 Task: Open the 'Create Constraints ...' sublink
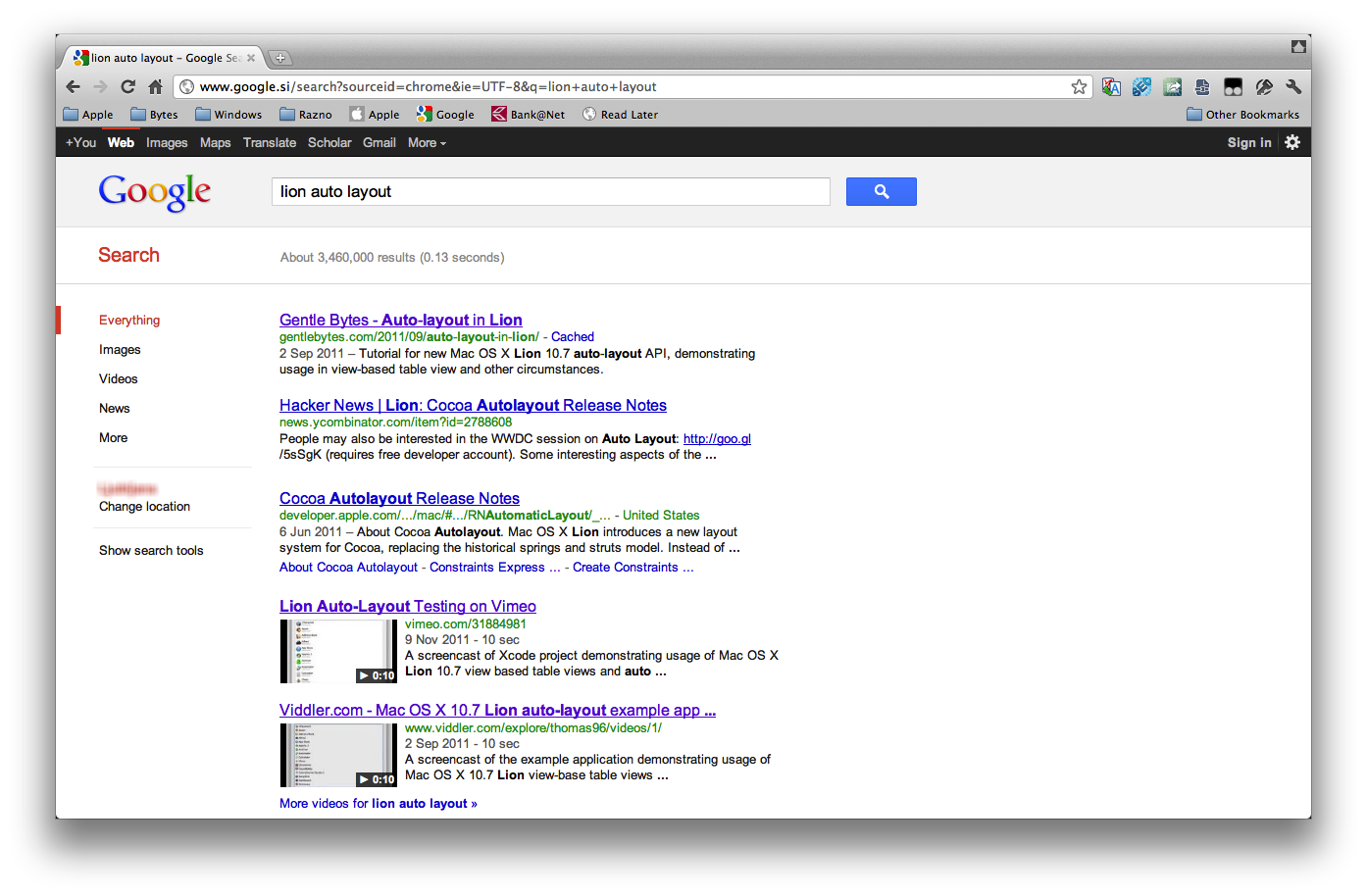[633, 568]
